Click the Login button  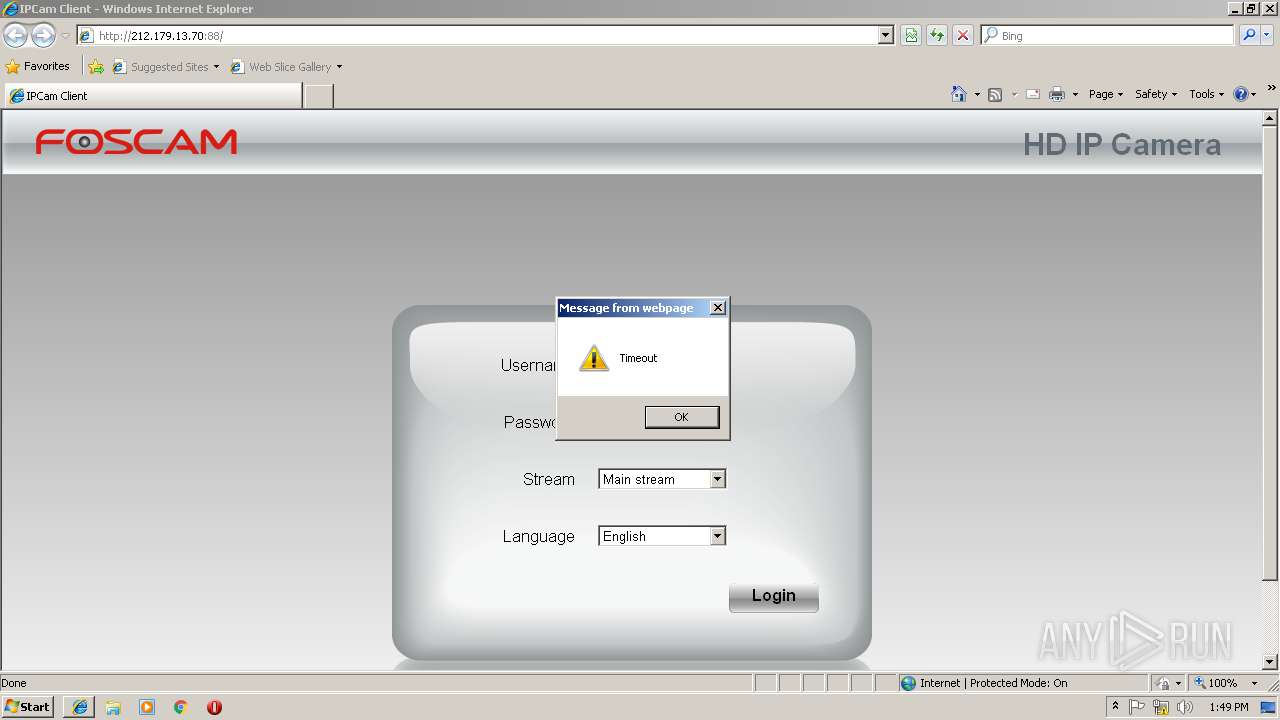[774, 596]
